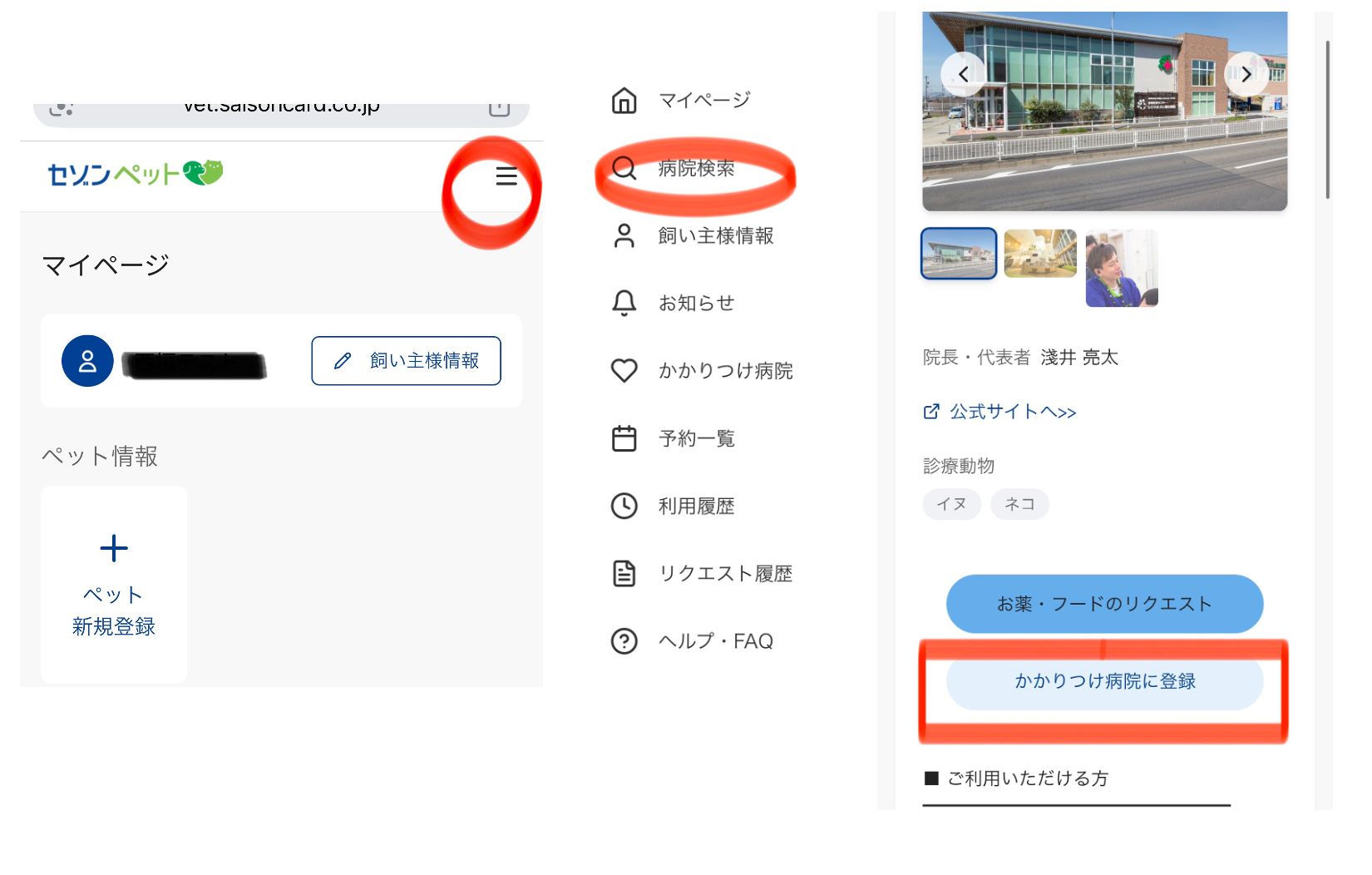The image size is (1372, 875).
Task: Click the ネコ animal tag
Action: click(x=1019, y=504)
